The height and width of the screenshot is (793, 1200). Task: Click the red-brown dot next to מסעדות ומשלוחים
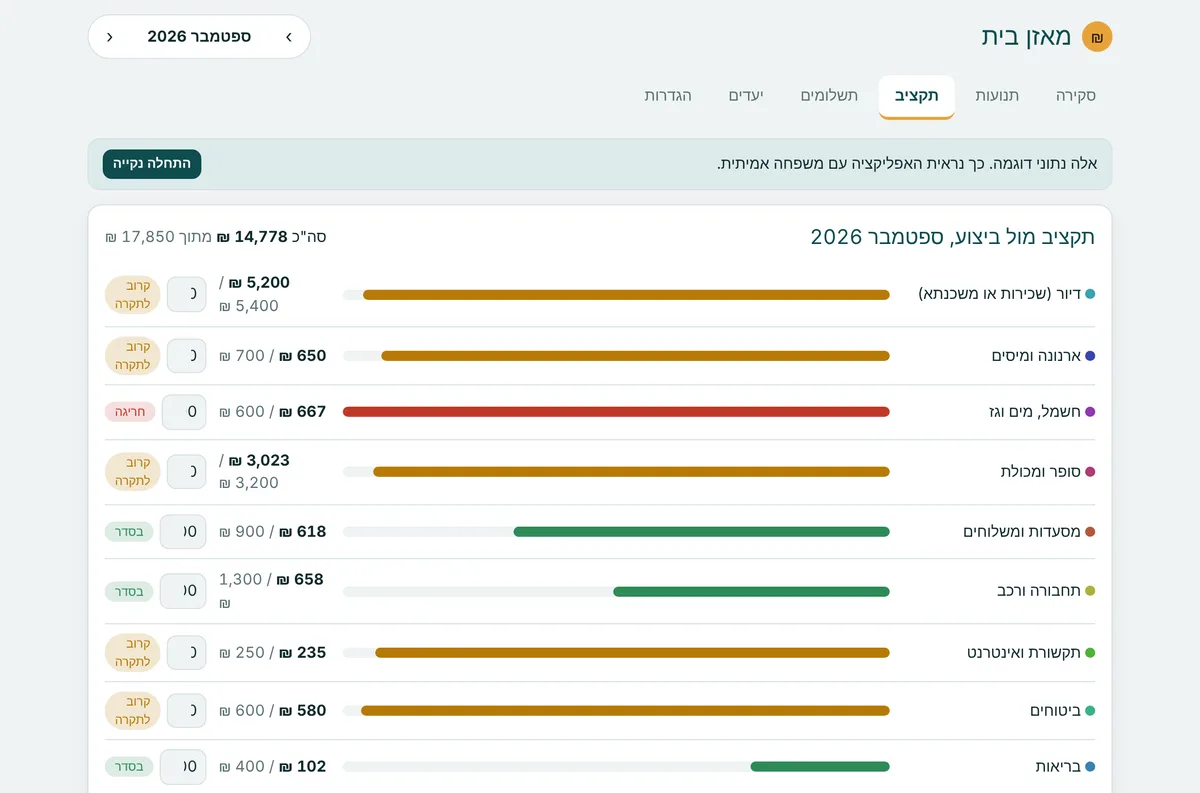click(1090, 532)
